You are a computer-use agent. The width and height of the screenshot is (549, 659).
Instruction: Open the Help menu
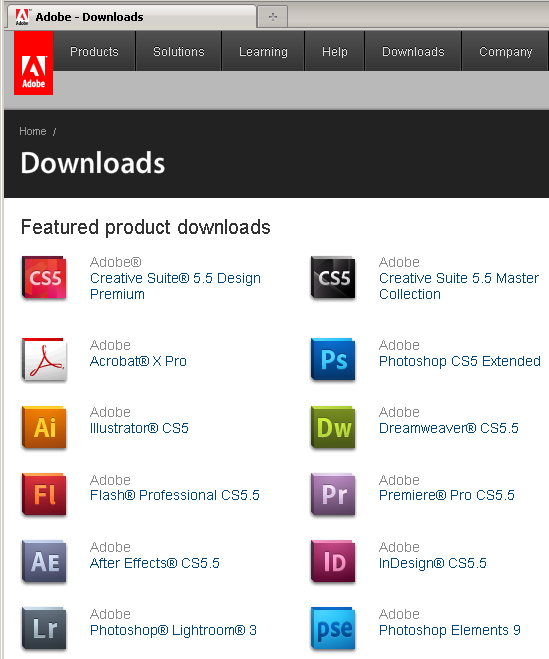(x=335, y=51)
